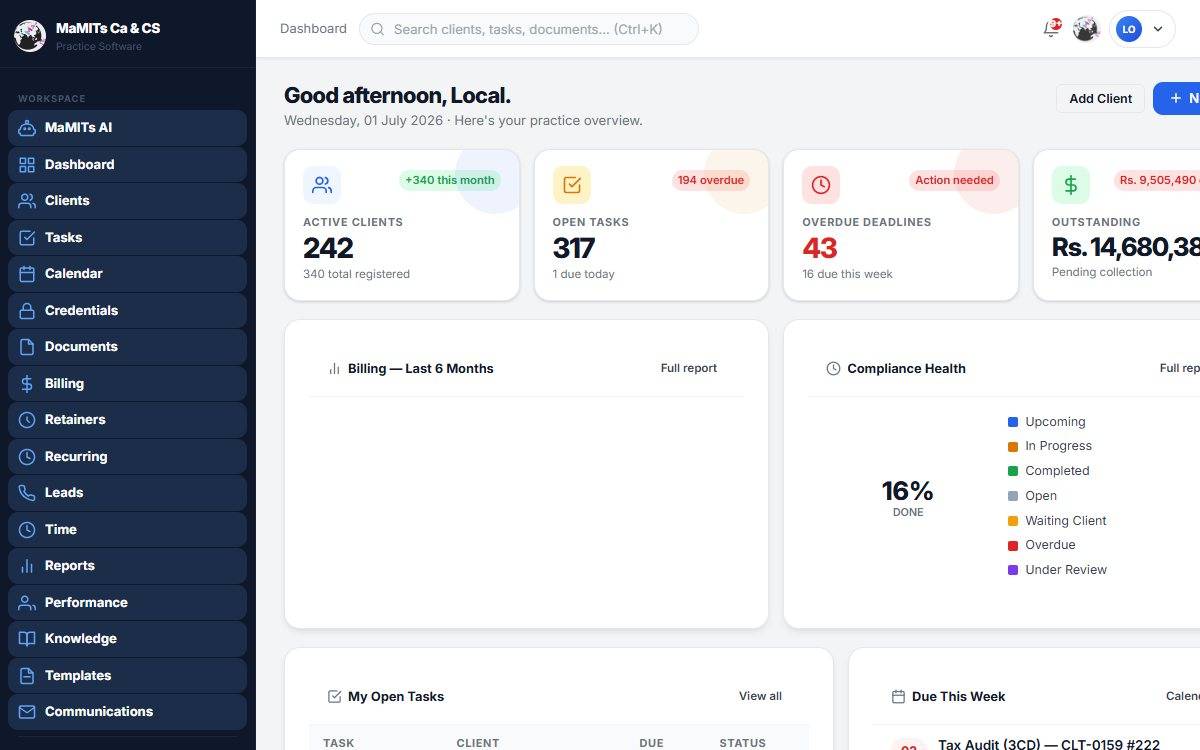The height and width of the screenshot is (750, 1200).
Task: Click the Active Clients people icon
Action: (322, 185)
